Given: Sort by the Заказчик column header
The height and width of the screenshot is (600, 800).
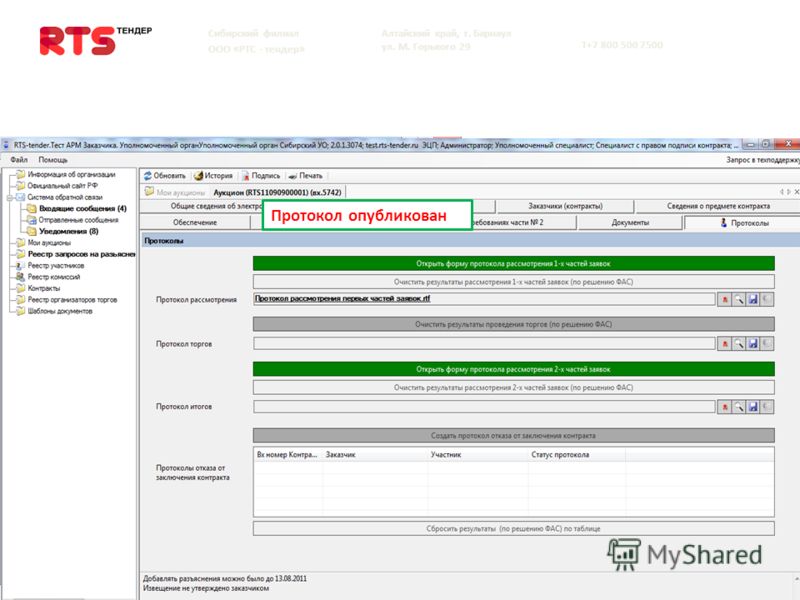Looking at the screenshot, I should click(375, 455).
